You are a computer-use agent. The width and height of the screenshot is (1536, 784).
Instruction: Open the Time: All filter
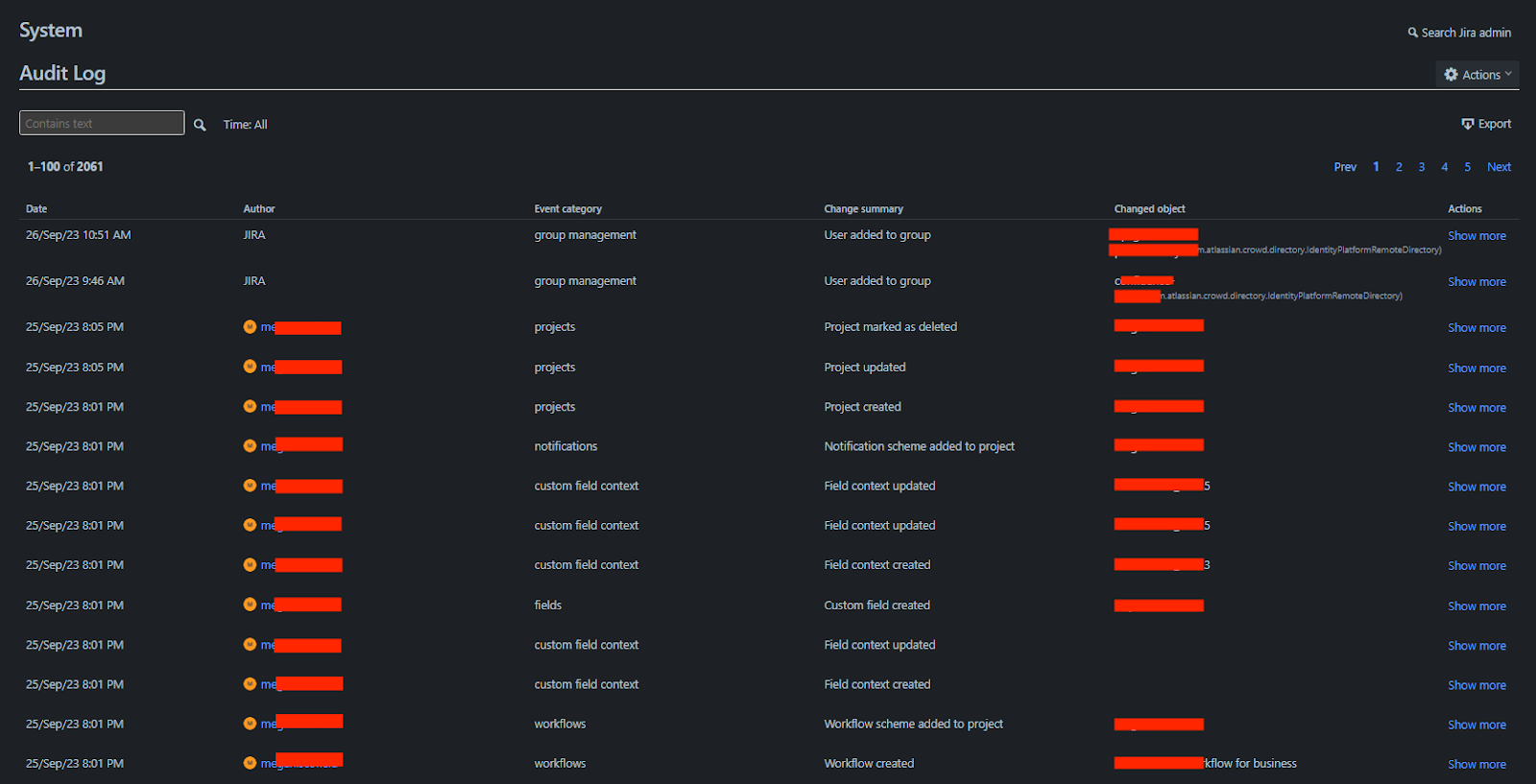(245, 125)
